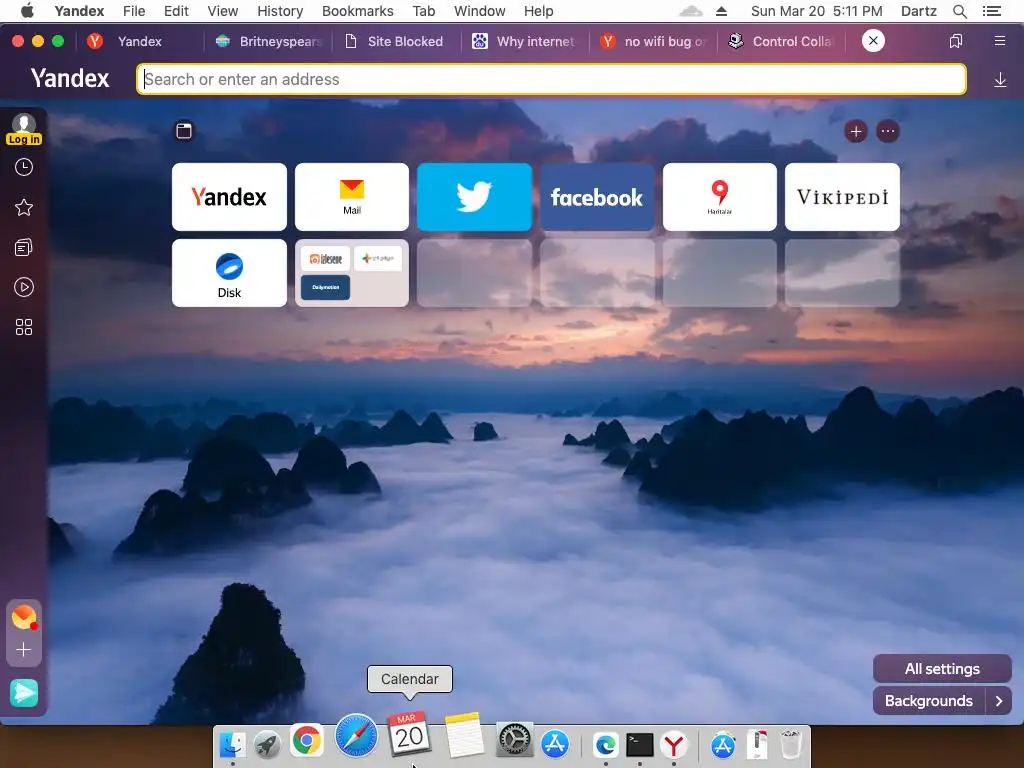Open facebook tile
Viewport: 1024px width, 768px height.
pos(597,197)
